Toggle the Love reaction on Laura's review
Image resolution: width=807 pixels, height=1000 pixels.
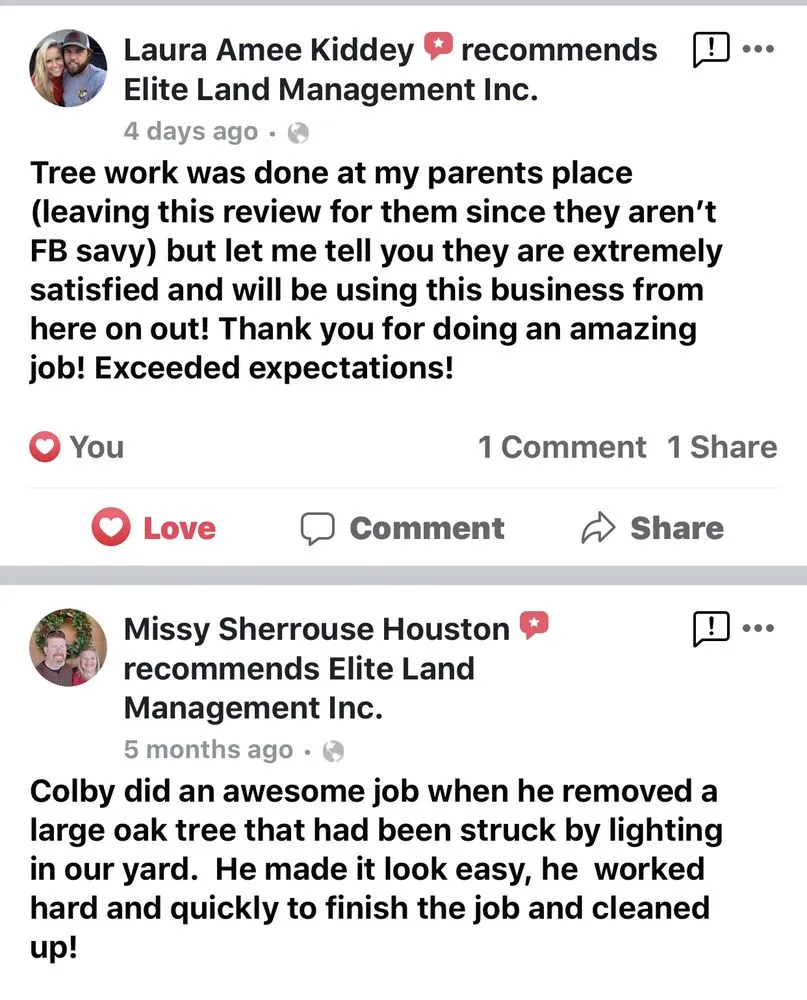[155, 528]
